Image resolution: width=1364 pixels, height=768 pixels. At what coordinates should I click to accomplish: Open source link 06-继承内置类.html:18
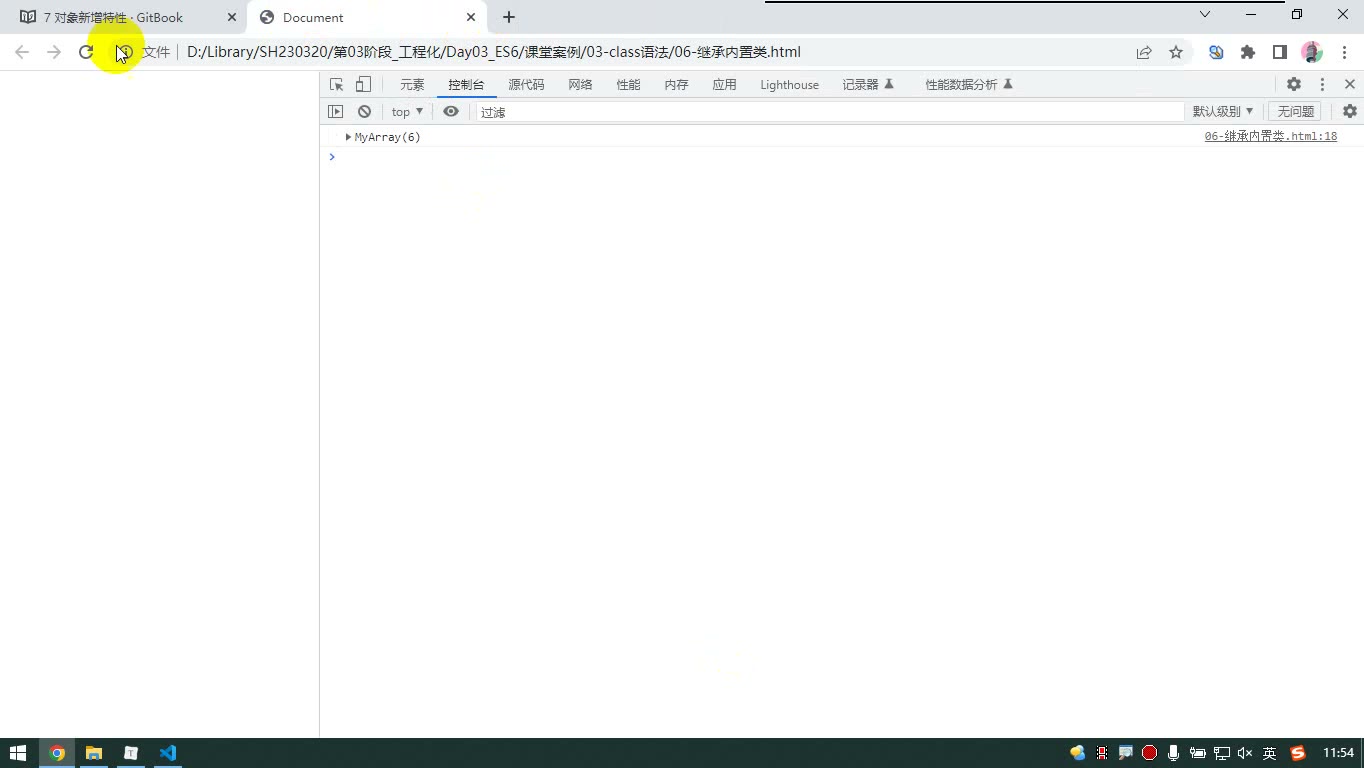1270,137
